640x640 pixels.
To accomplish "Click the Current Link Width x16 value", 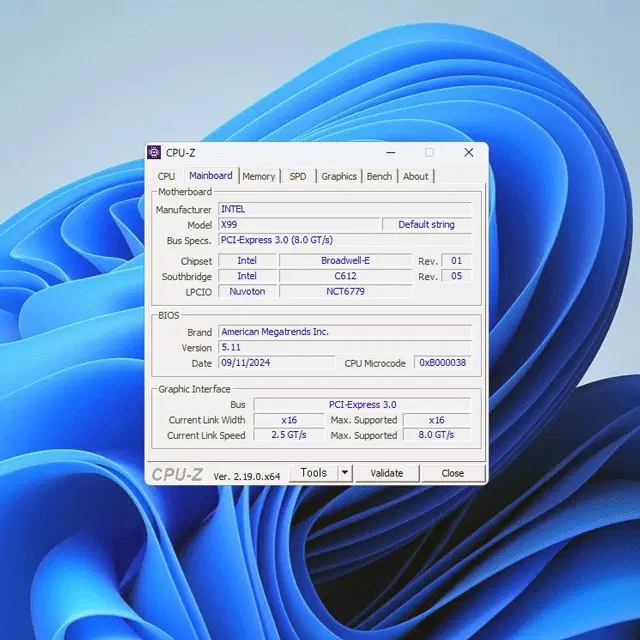I will [x=289, y=420].
